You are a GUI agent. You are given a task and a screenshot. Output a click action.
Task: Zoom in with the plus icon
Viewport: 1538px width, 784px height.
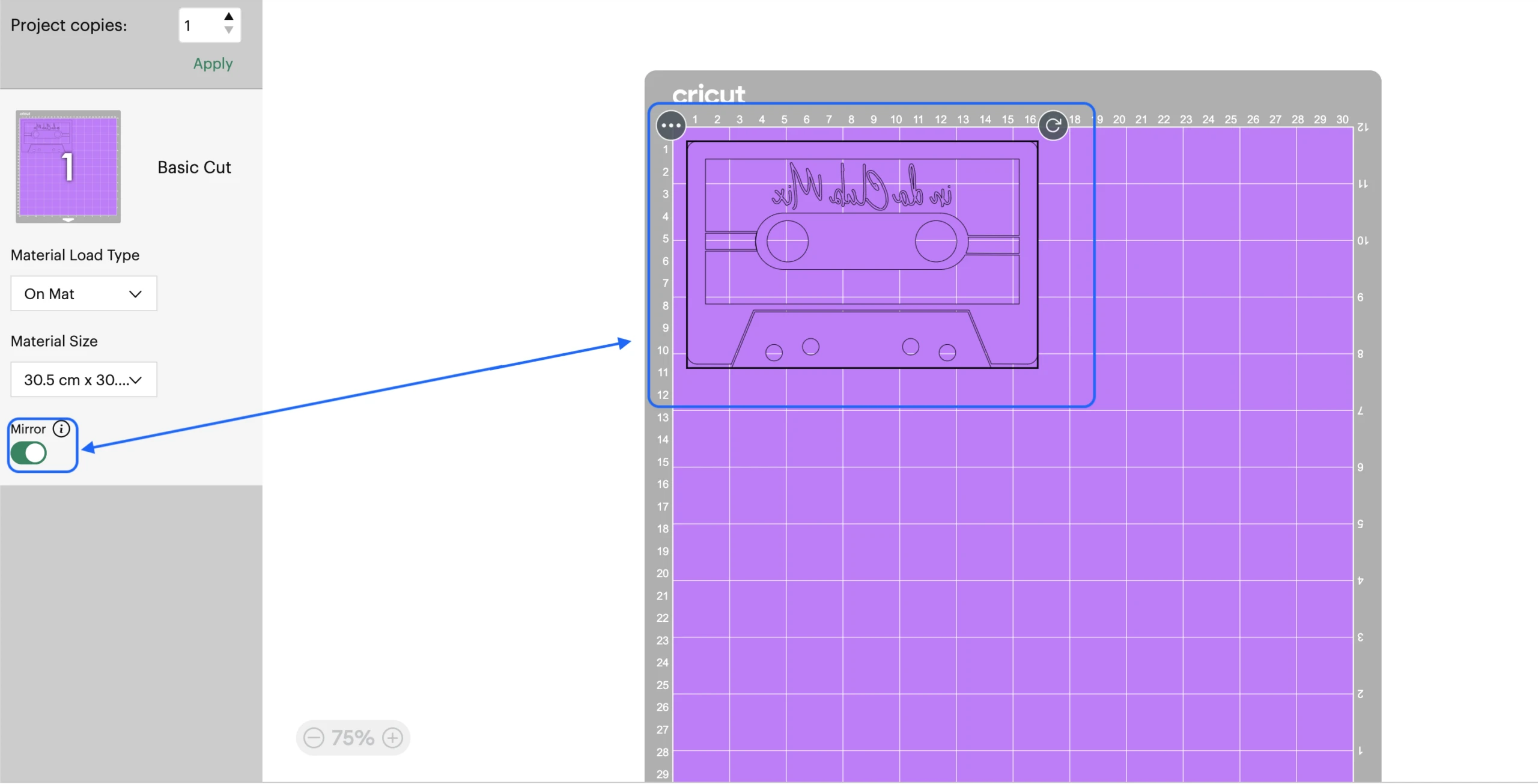point(393,738)
